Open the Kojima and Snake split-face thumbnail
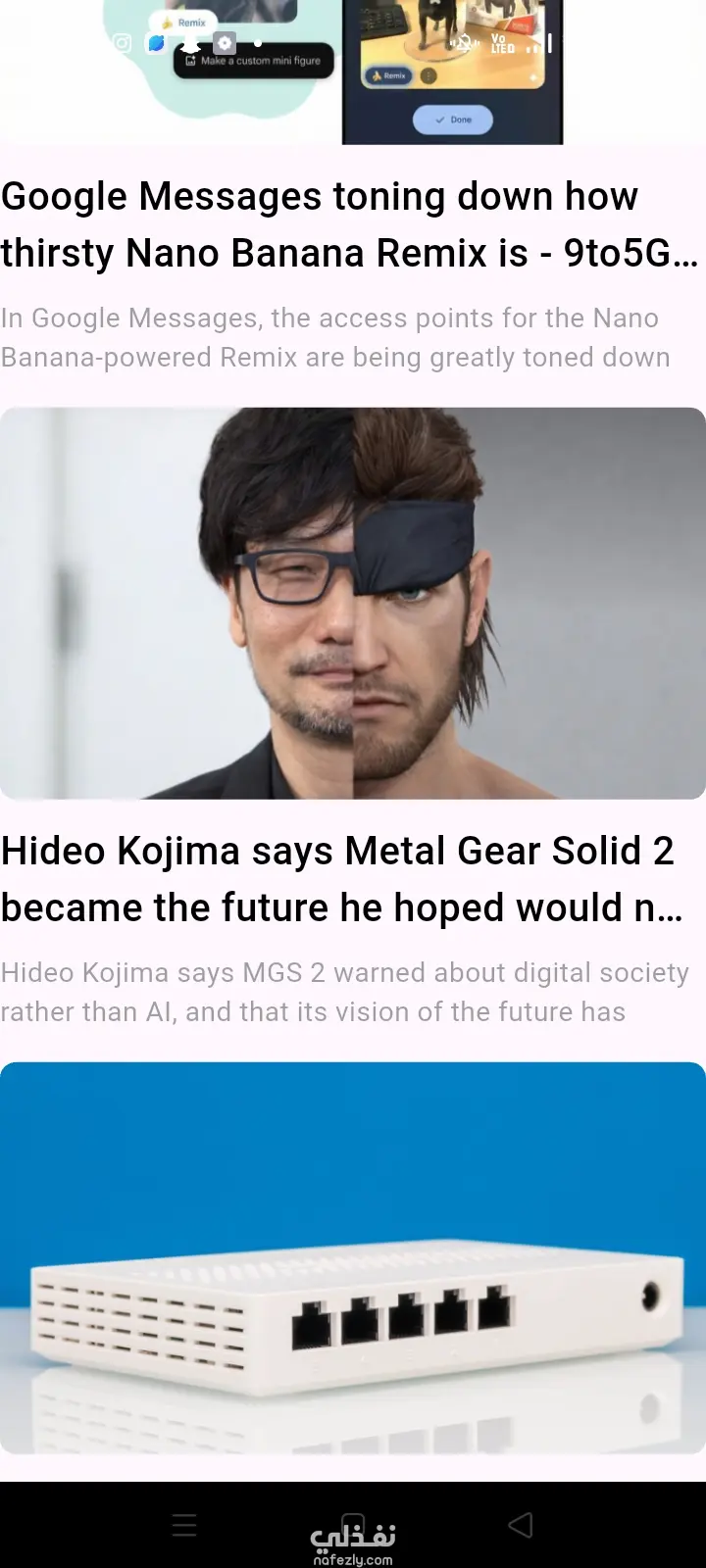 tap(353, 603)
